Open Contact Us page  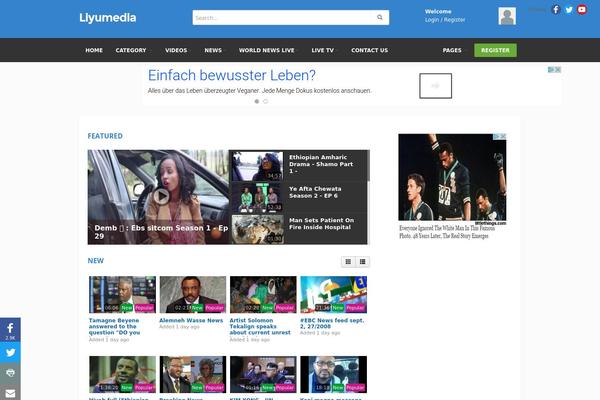coord(369,50)
